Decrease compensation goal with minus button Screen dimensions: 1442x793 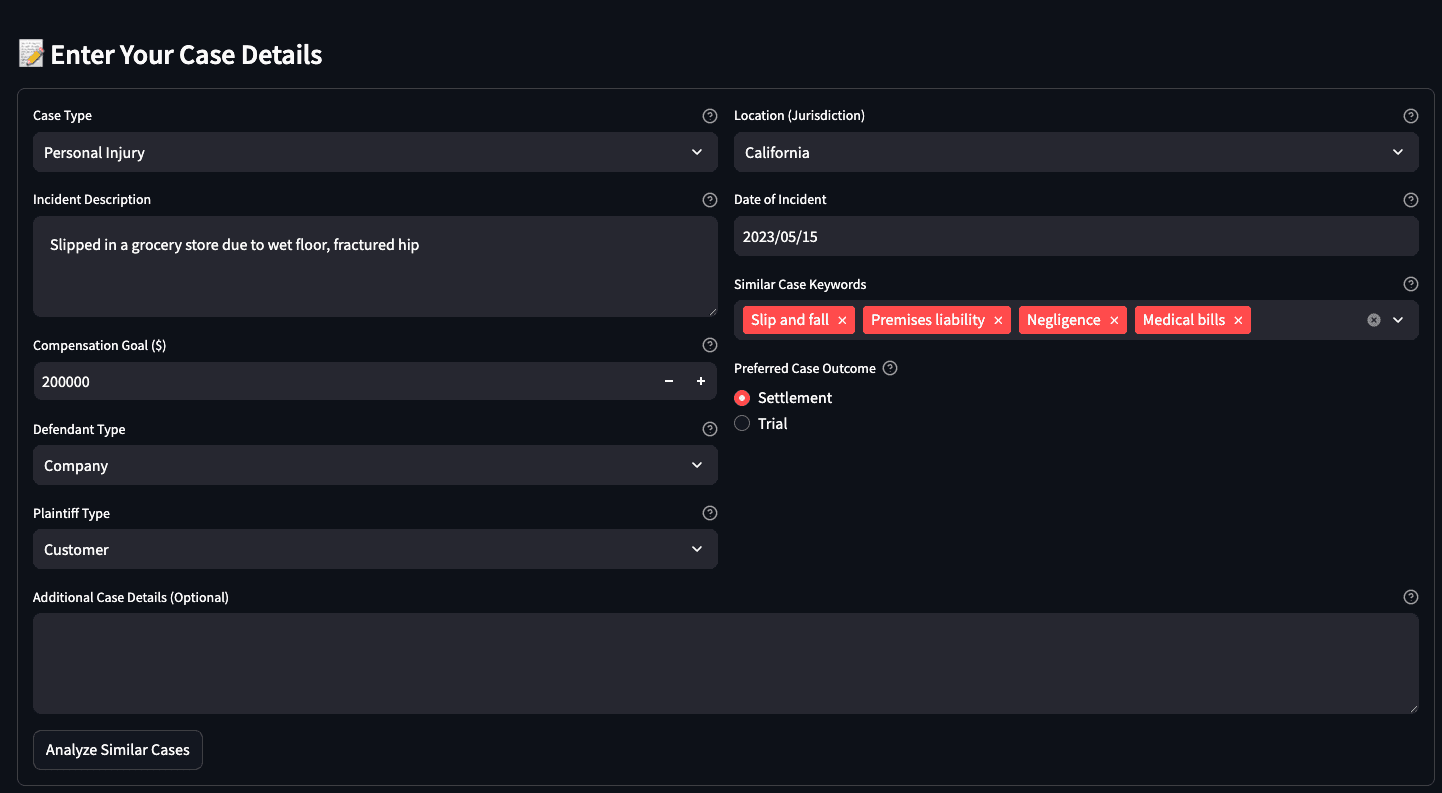pyautogui.click(x=669, y=381)
